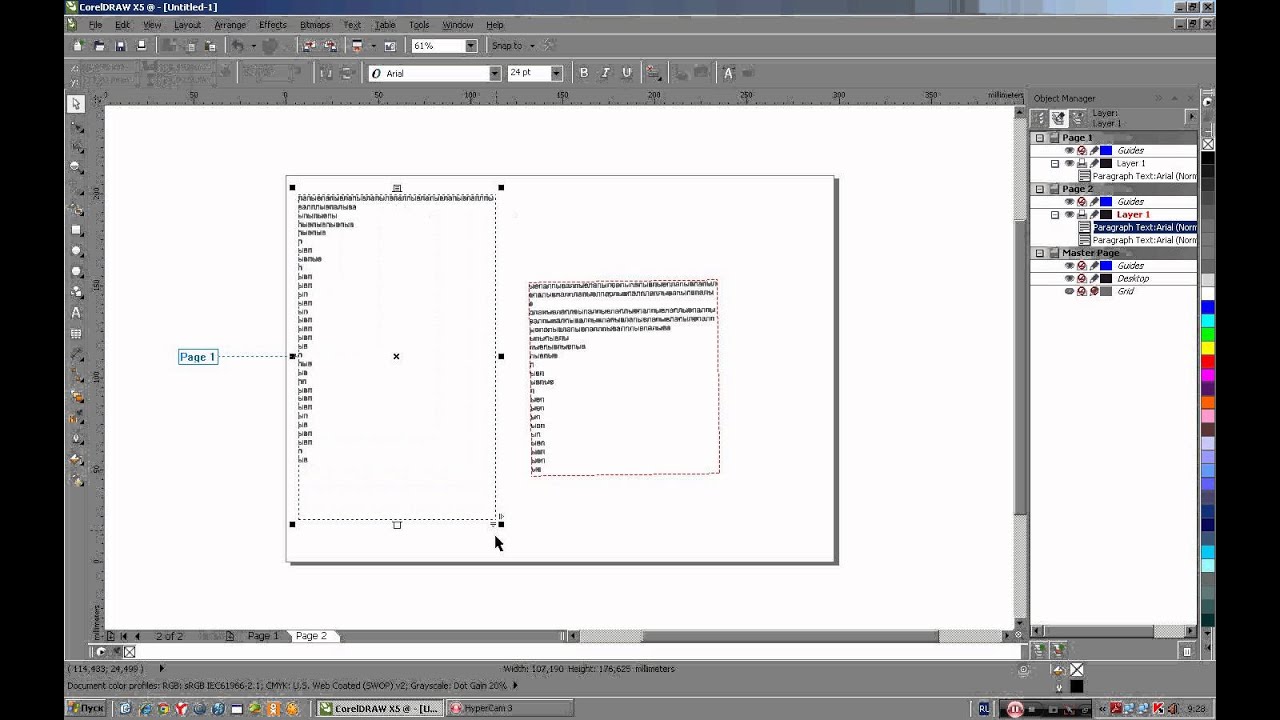Select the Smart Fill tool

(76, 209)
